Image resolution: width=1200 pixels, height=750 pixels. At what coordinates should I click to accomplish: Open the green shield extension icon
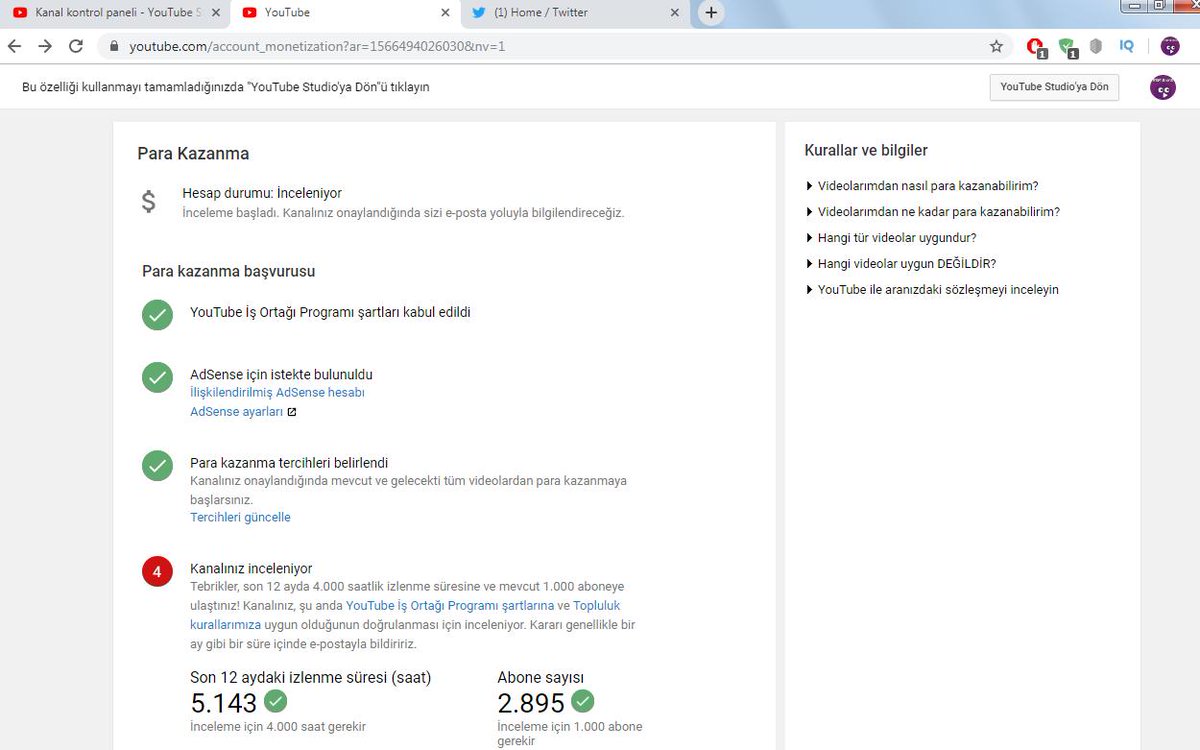click(x=1067, y=46)
